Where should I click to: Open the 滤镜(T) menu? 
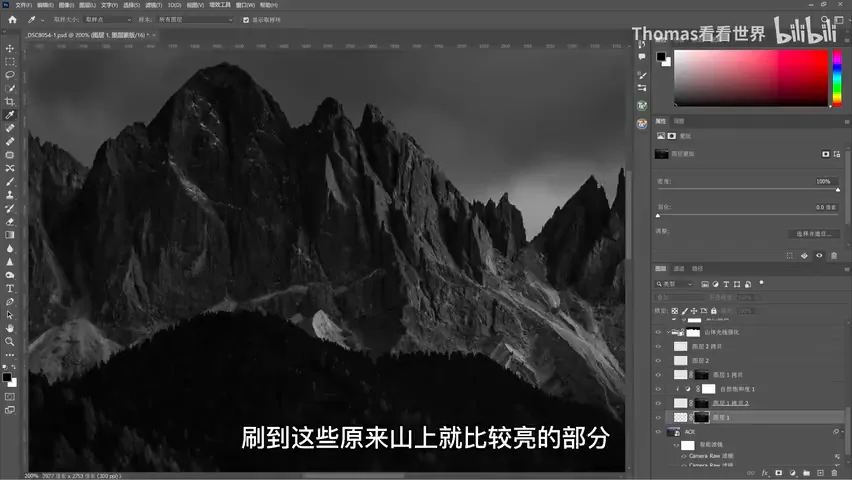154,5
